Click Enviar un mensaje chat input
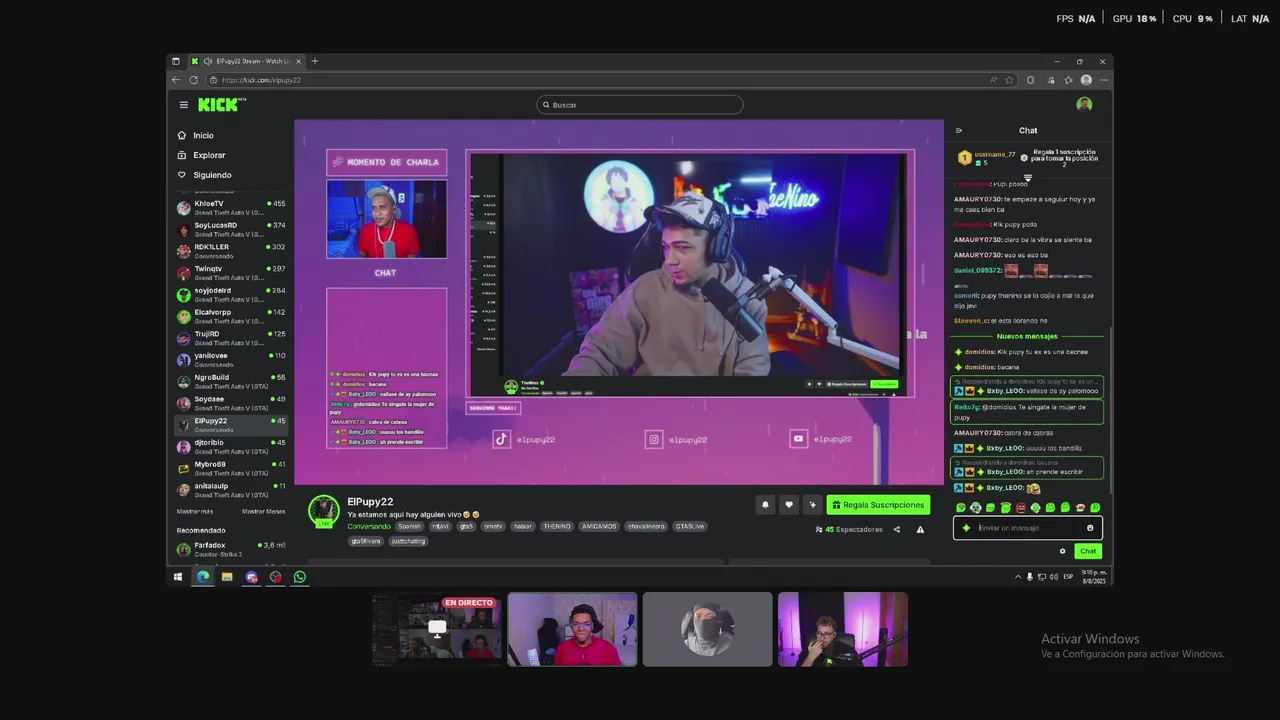 tap(1027, 528)
